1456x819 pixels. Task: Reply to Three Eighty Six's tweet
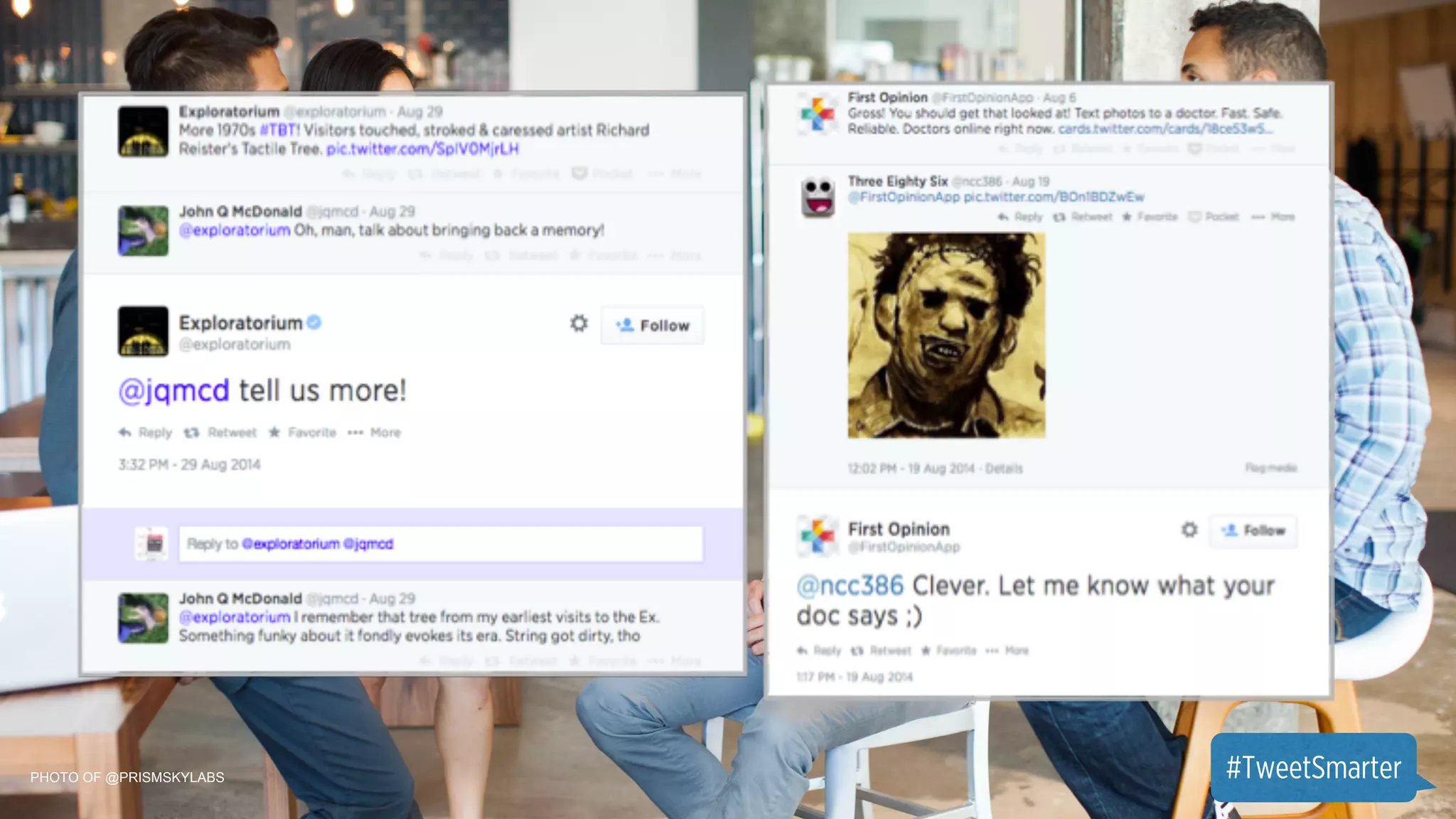pyautogui.click(x=1020, y=217)
